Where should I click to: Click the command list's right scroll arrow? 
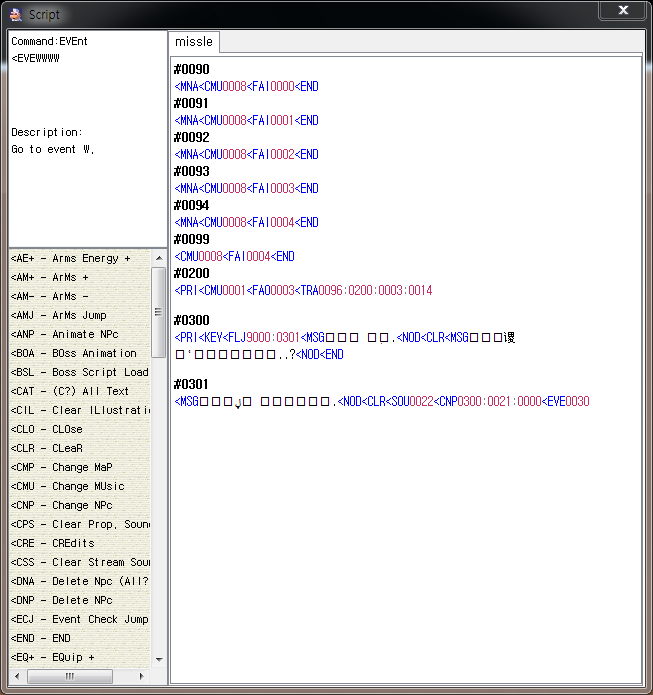pos(143,676)
